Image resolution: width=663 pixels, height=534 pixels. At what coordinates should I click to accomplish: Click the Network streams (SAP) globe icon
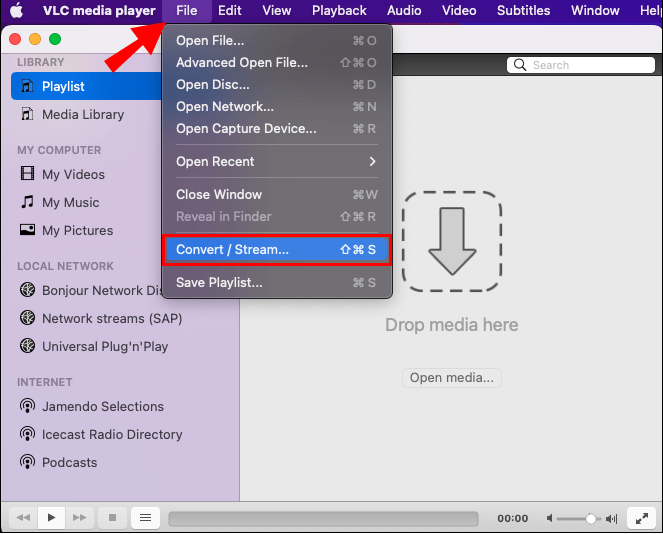(27, 318)
